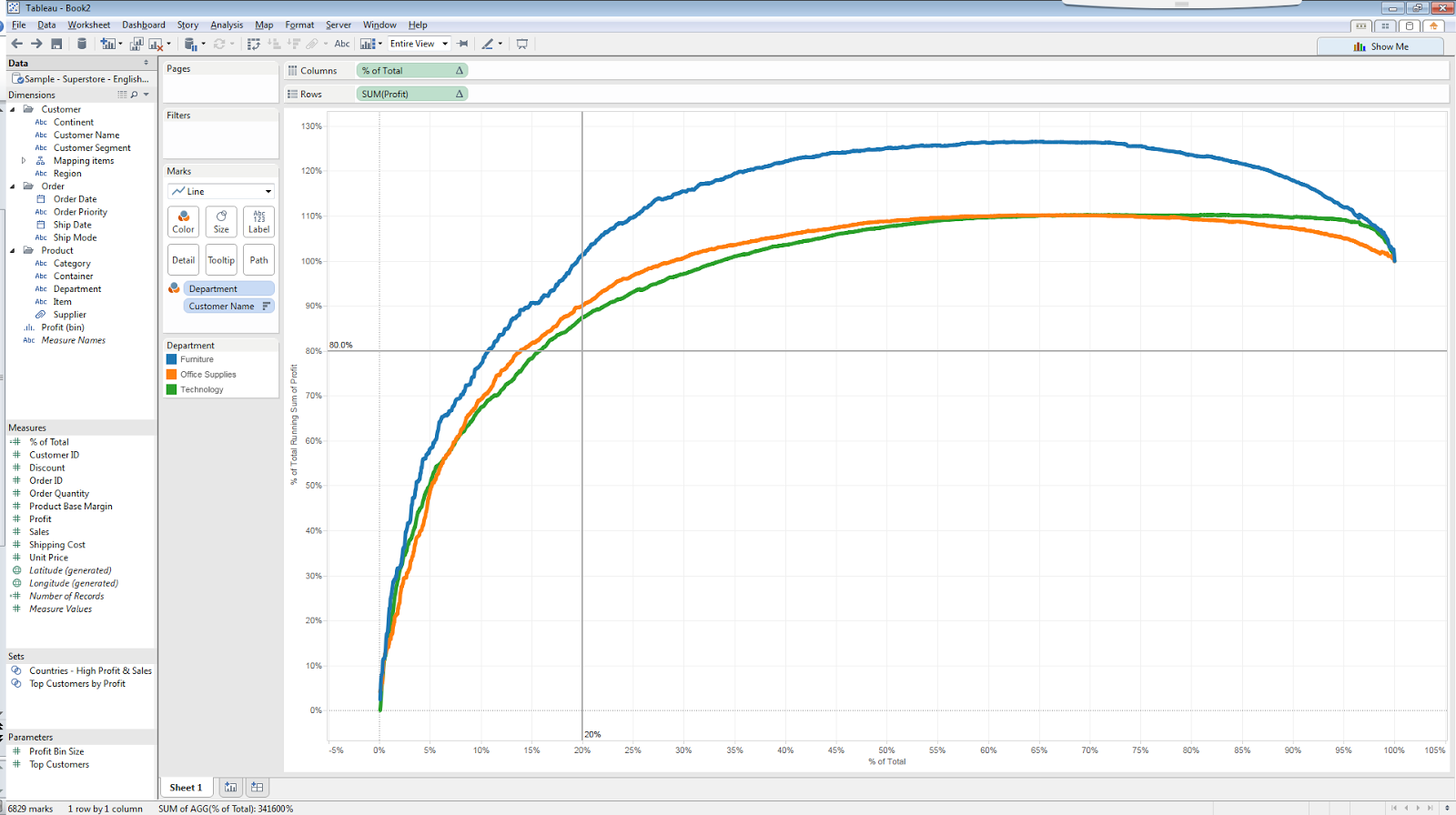Screen dimensions: 1456x815
Task: Click the Undo back arrow in toolbar
Action: click(x=16, y=44)
